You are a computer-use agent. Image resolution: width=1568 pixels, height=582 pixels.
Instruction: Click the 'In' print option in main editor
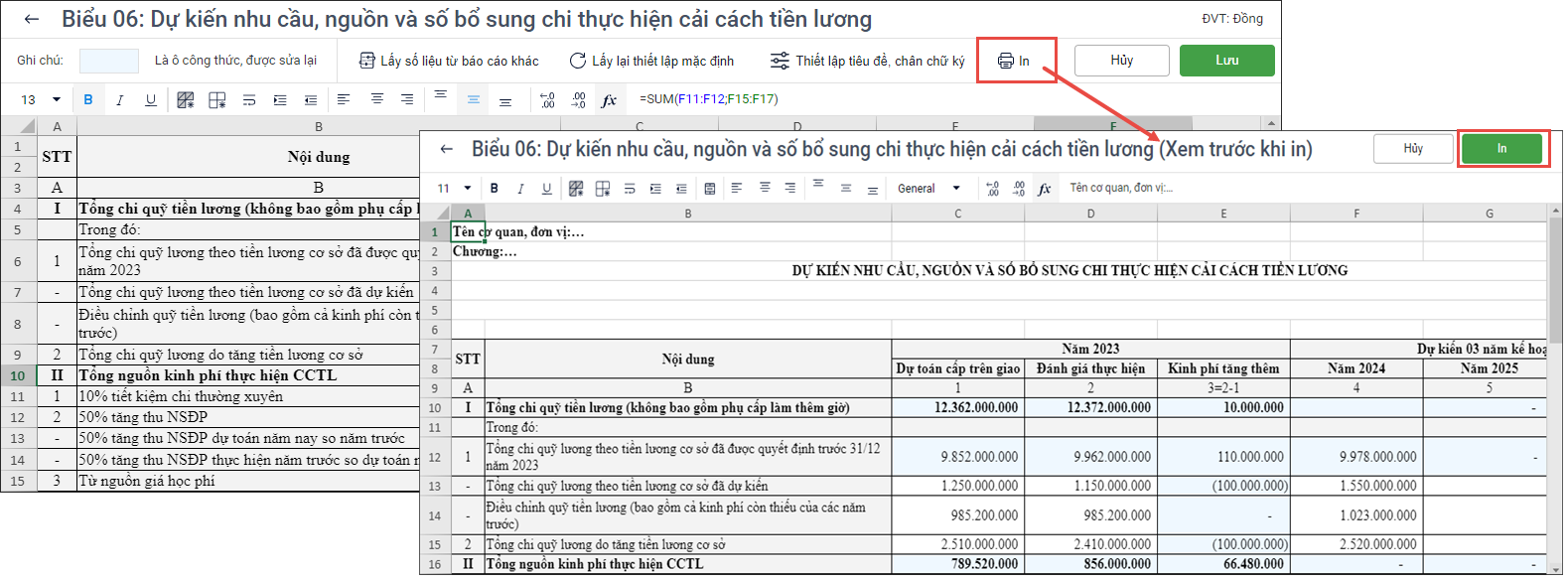1014,61
